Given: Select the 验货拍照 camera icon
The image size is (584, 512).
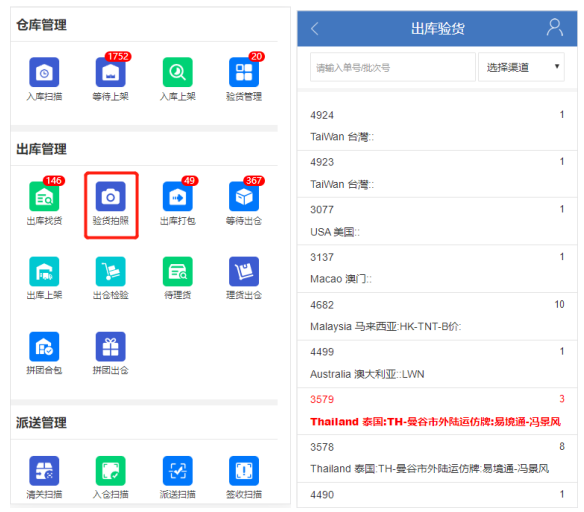Looking at the screenshot, I should pos(111,196).
